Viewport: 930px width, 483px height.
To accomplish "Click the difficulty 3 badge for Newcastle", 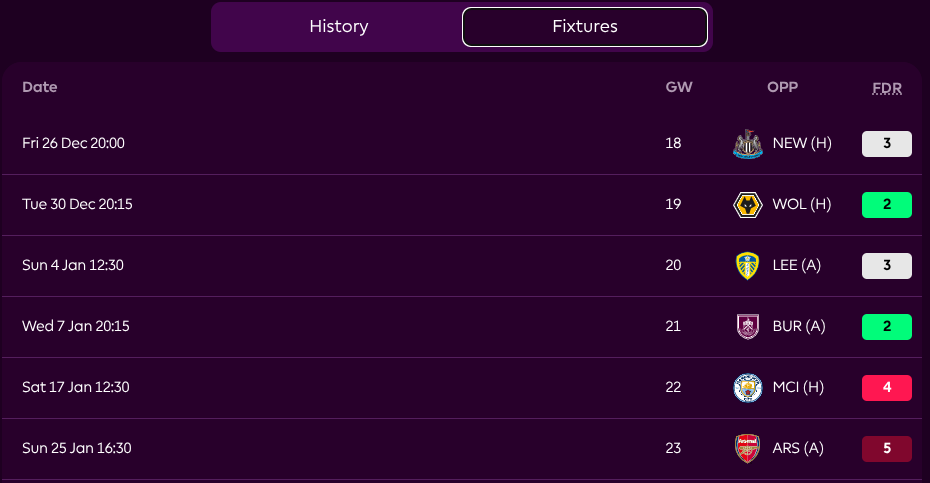I will (x=886, y=144).
